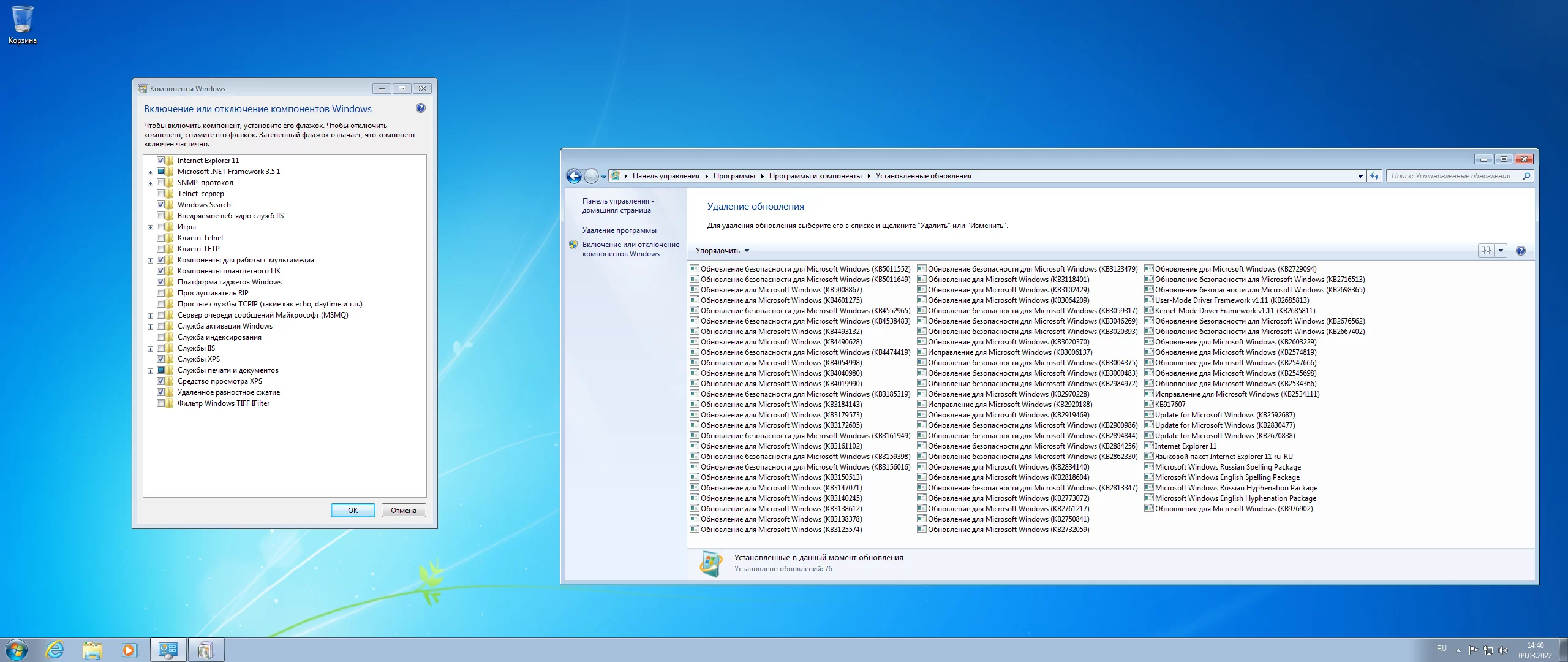This screenshot has width=1568, height=662.
Task: Expand Microsoft .NET Framework 3.5.1 node
Action: click(x=150, y=172)
